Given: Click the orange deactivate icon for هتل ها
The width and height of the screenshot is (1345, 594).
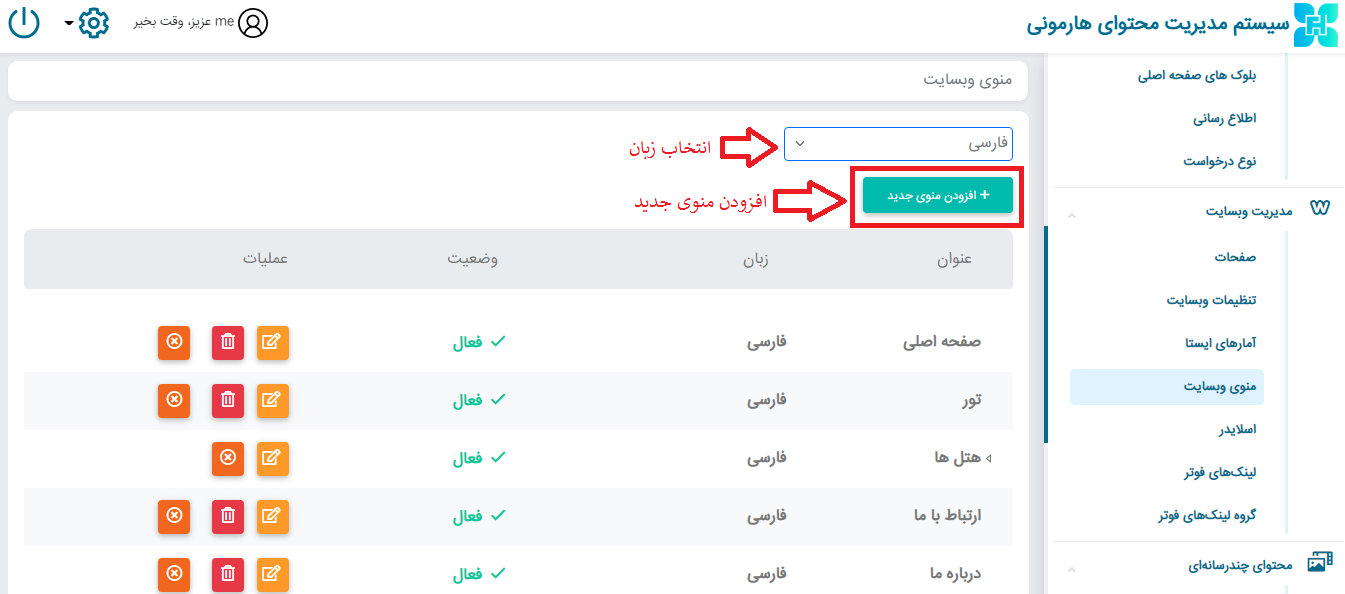Looking at the screenshot, I should pos(228,458).
